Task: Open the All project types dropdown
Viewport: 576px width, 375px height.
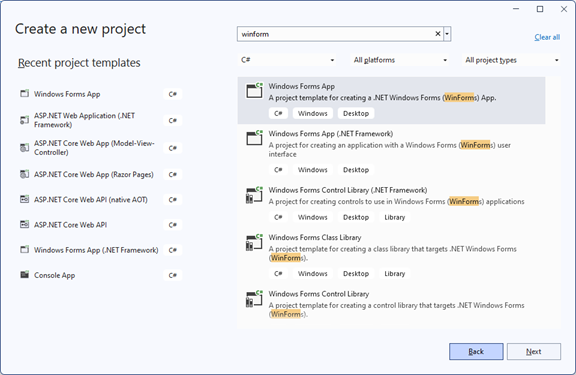Action: pyautogui.click(x=512, y=60)
